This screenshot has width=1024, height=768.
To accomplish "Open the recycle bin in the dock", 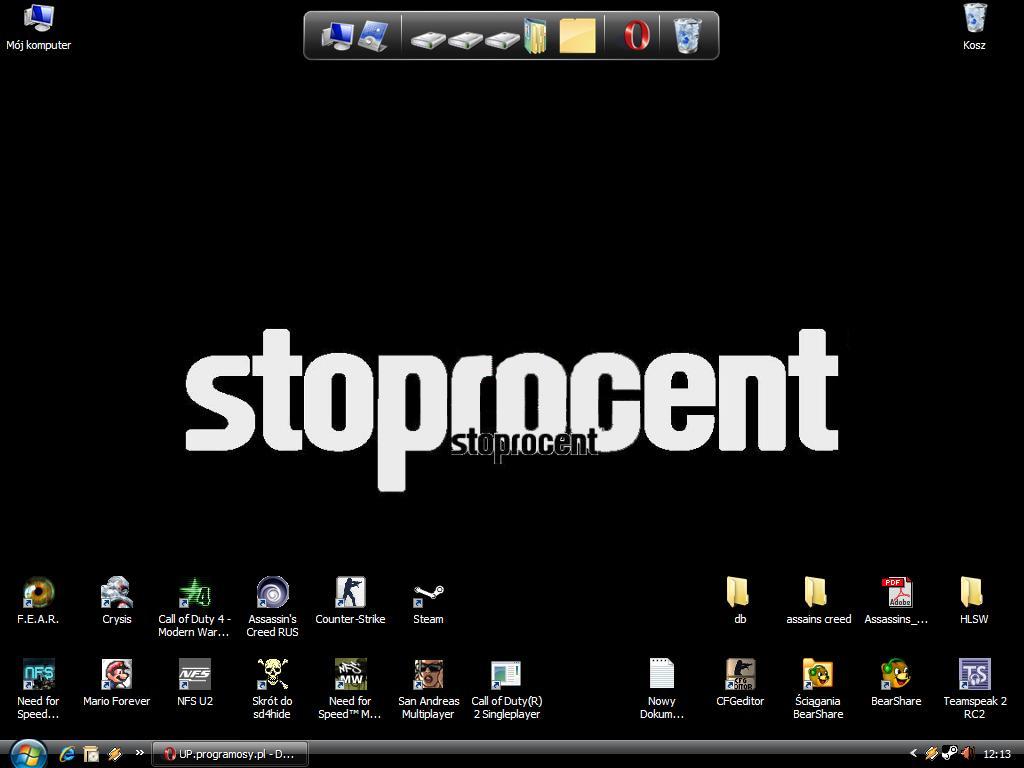I will (687, 35).
